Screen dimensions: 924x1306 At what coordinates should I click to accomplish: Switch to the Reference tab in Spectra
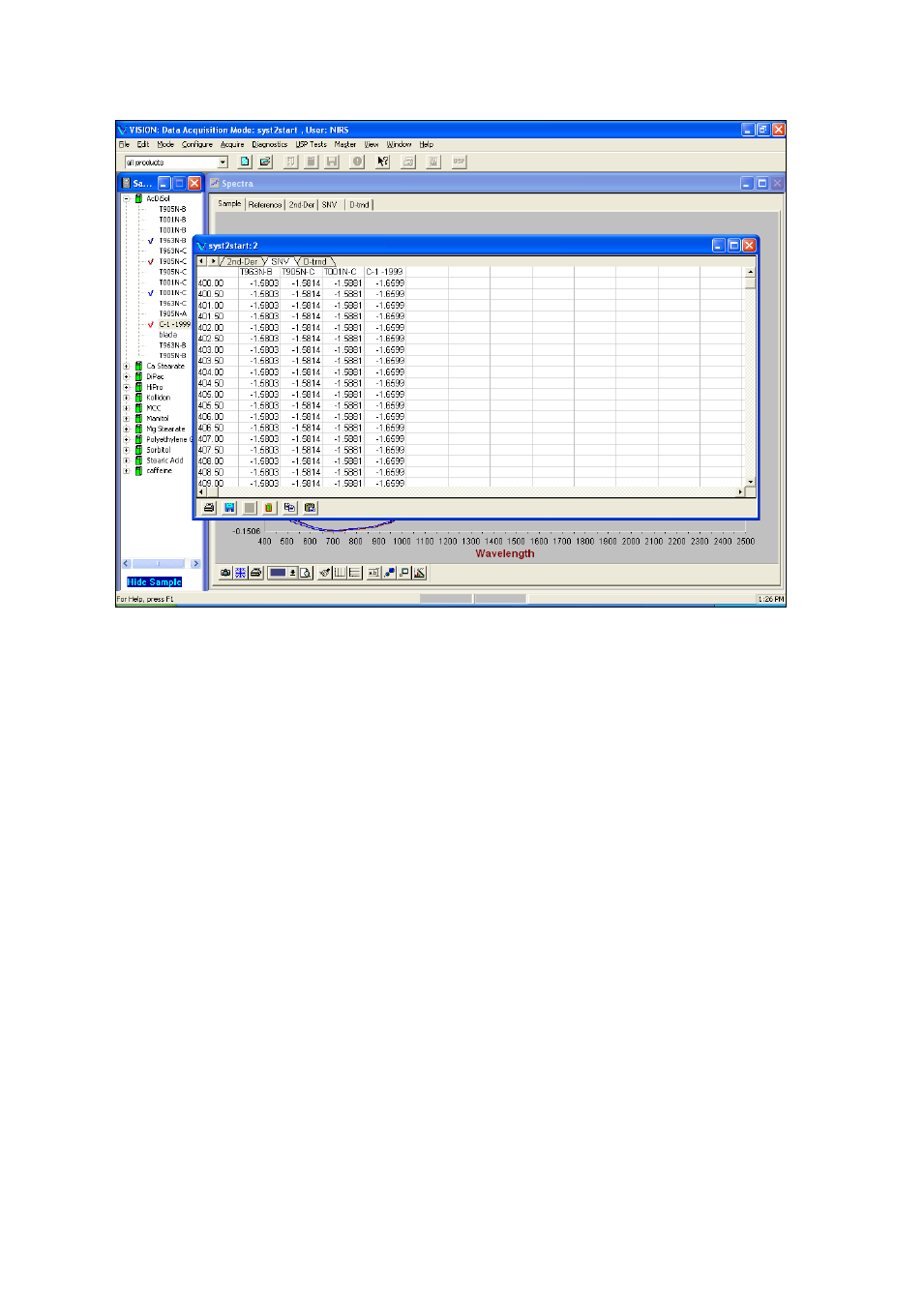[x=265, y=205]
